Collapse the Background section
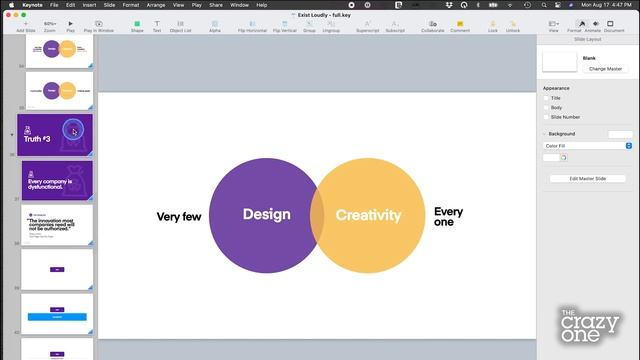 pos(544,134)
